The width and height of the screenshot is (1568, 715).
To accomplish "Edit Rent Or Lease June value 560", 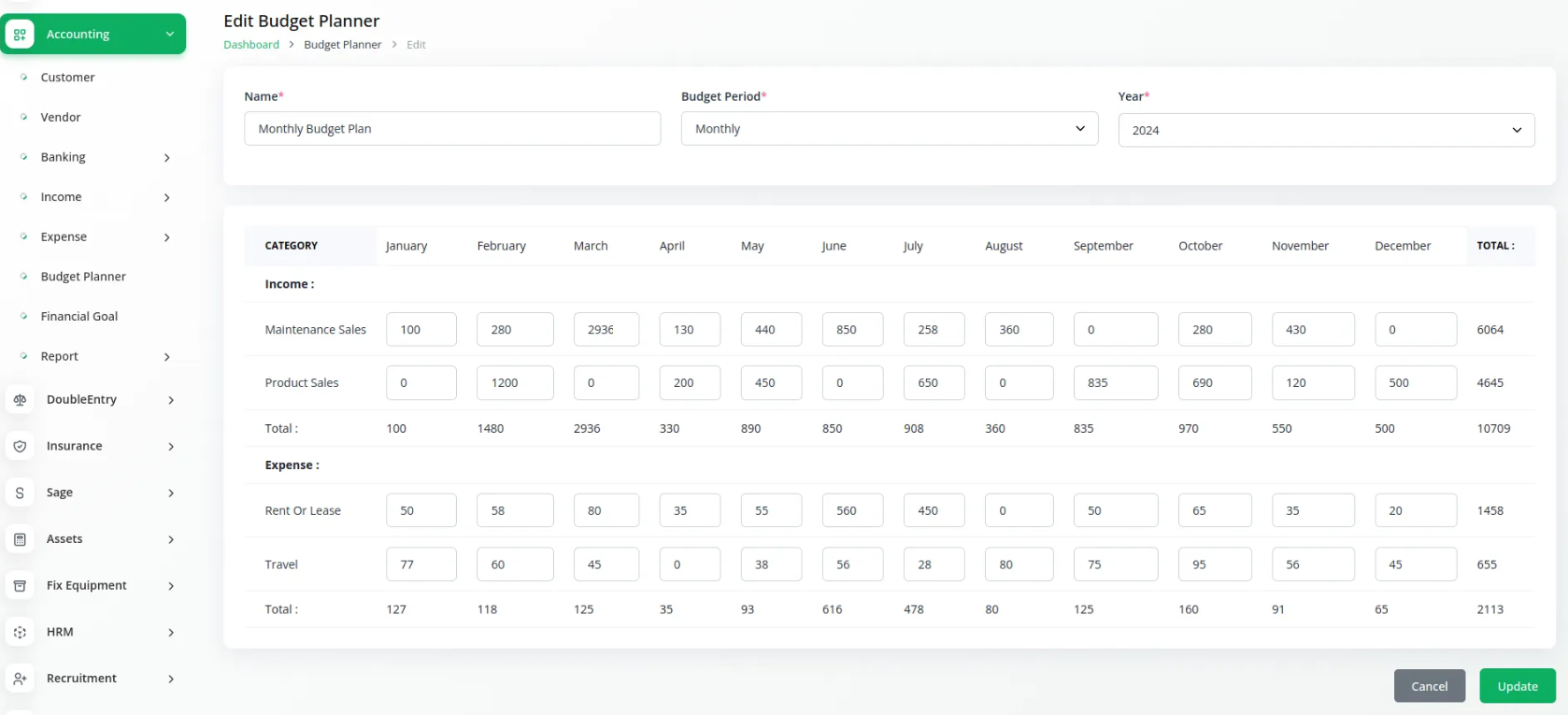I will pos(853,511).
